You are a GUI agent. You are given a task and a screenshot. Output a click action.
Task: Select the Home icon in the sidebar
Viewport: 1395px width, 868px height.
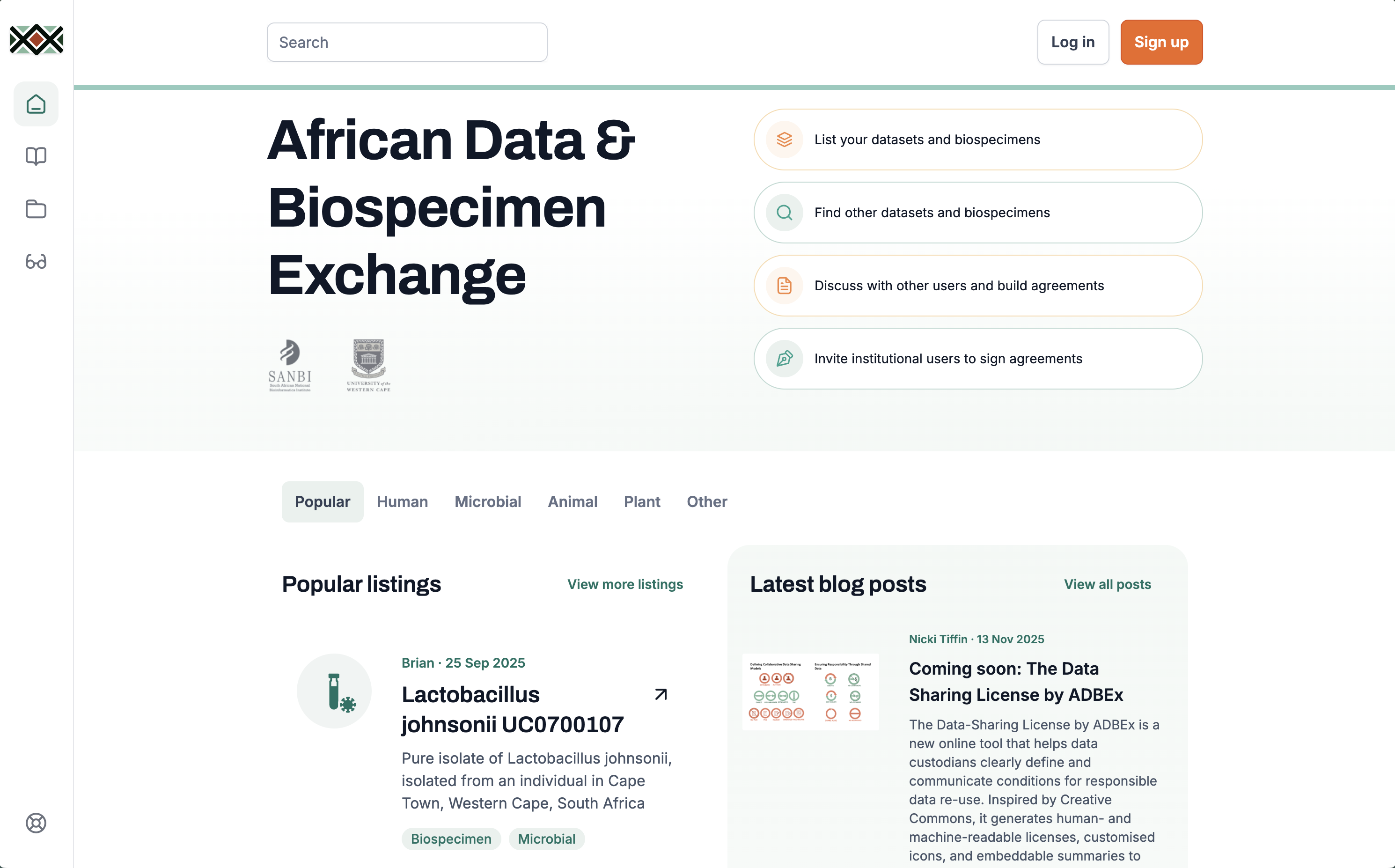[x=36, y=104]
